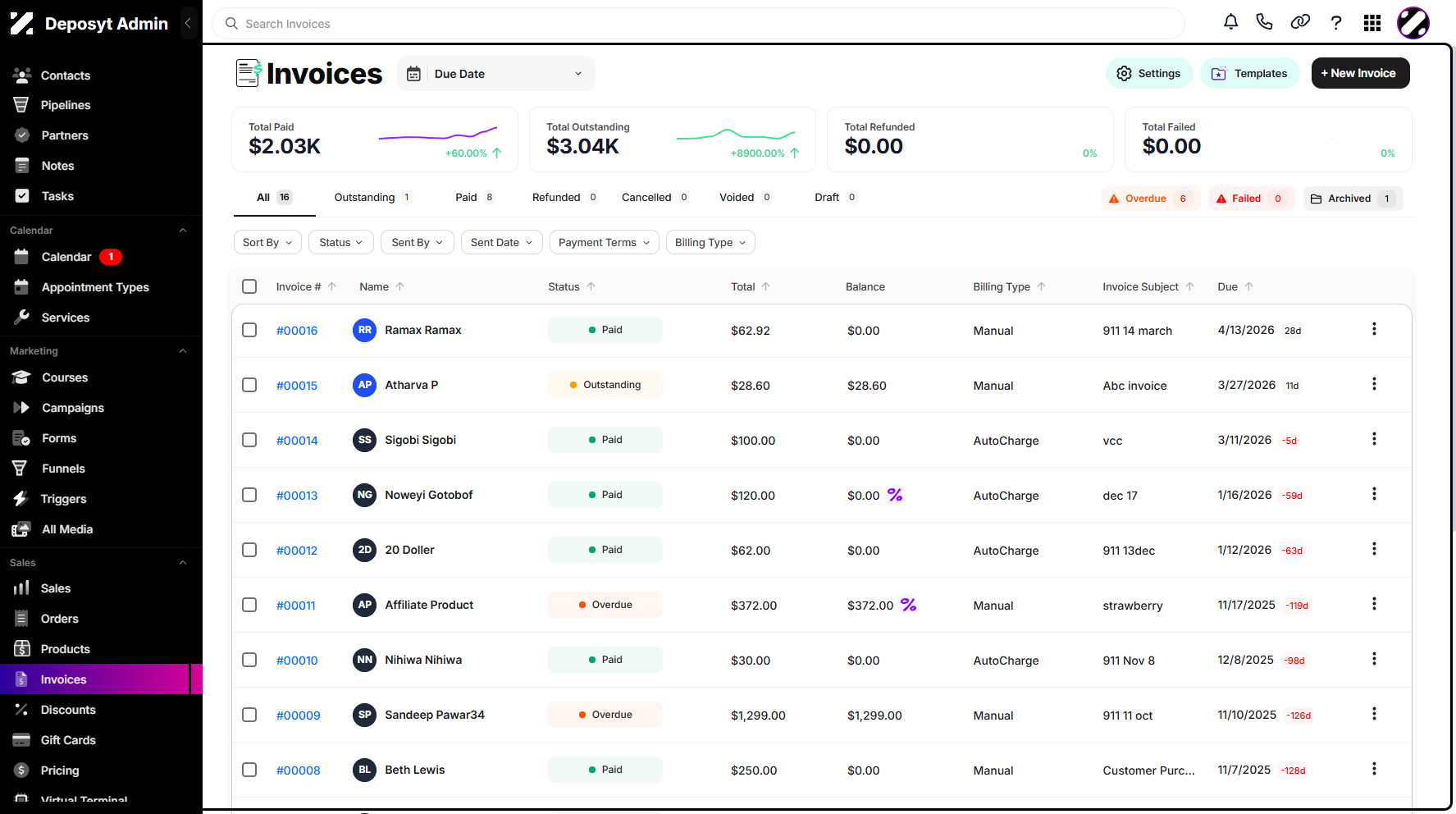Sort by the Total column header
Screen dimensions: 1456x814
[751, 286]
